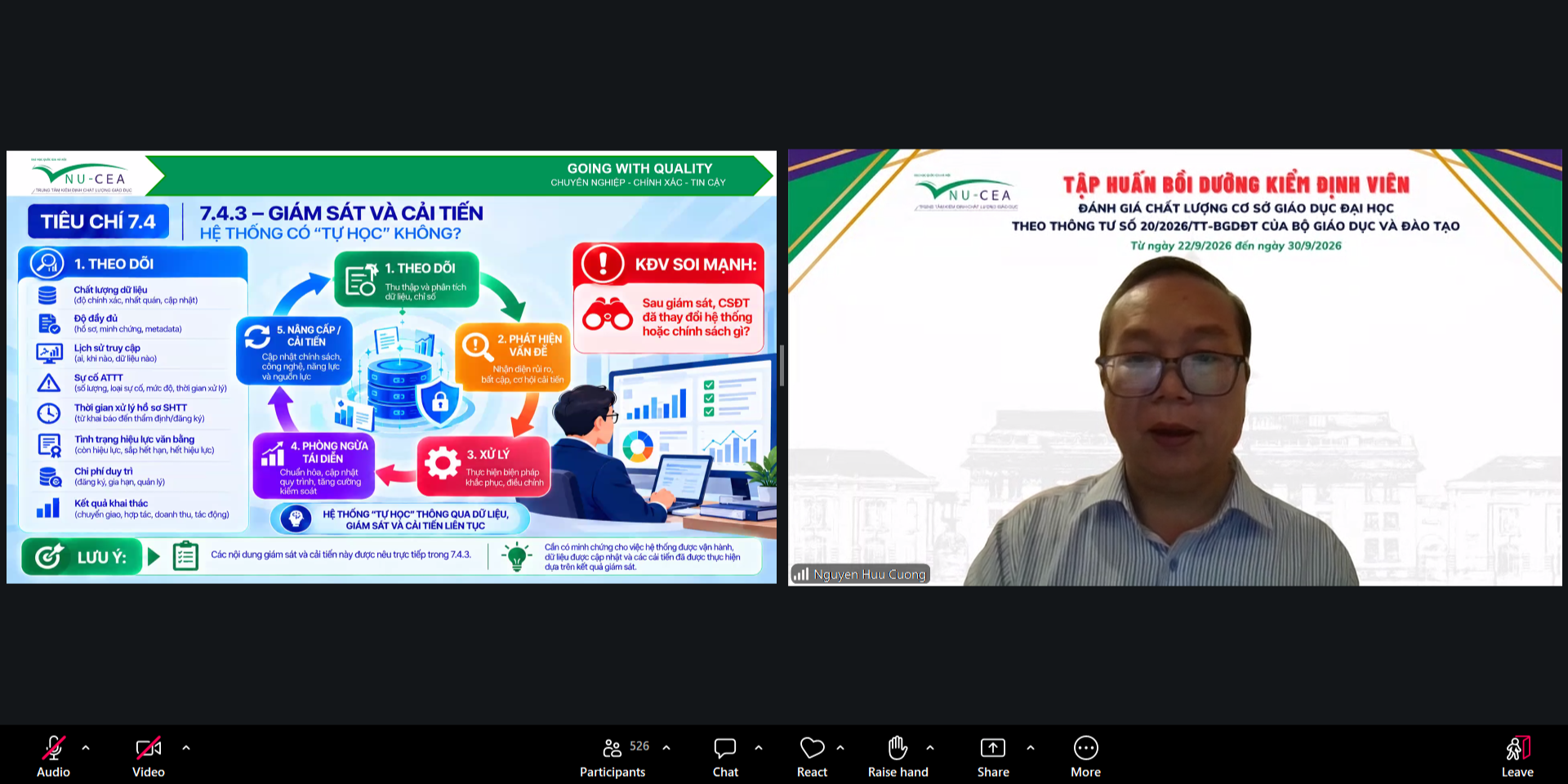
Task: Expand the Participants options arrow
Action: click(x=666, y=747)
